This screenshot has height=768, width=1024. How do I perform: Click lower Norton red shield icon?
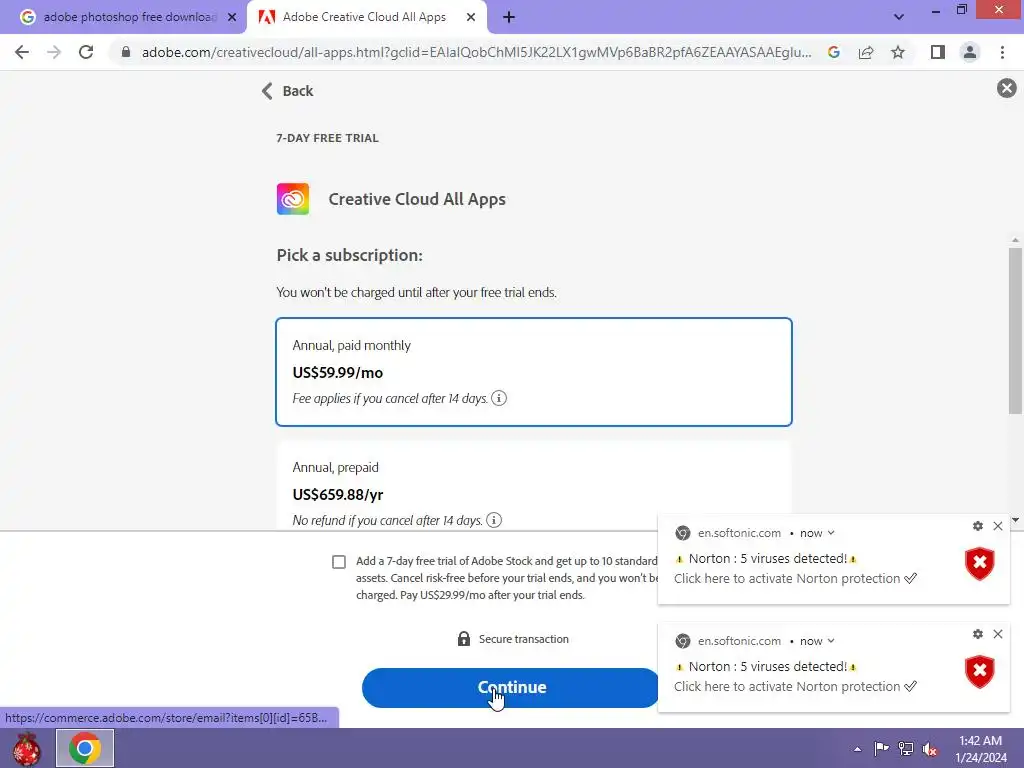(980, 672)
